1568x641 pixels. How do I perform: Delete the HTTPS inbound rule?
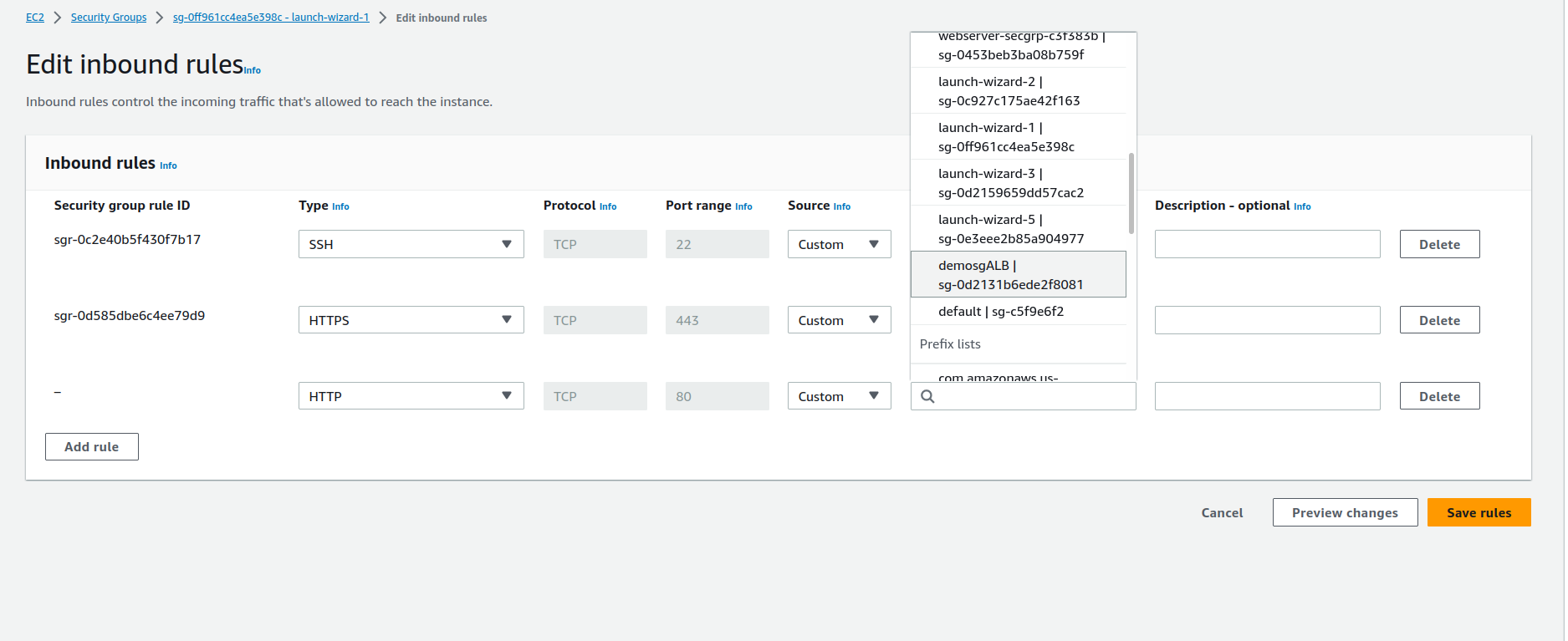pos(1438,320)
